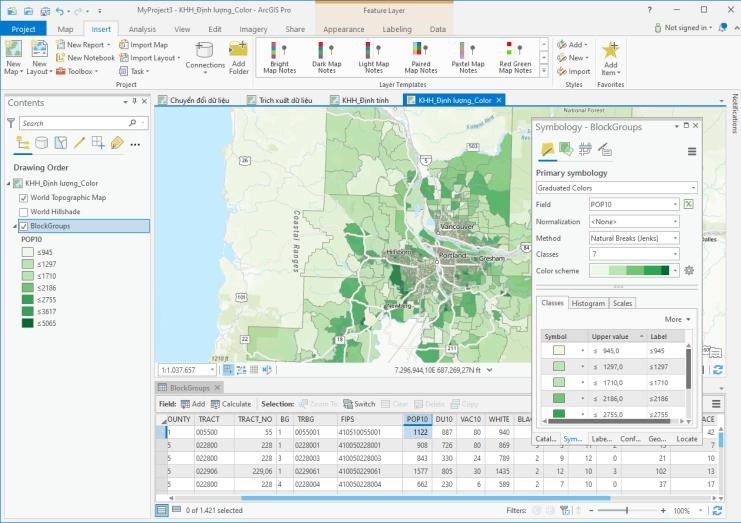Select Dark Map Notes template

(x=326, y=57)
